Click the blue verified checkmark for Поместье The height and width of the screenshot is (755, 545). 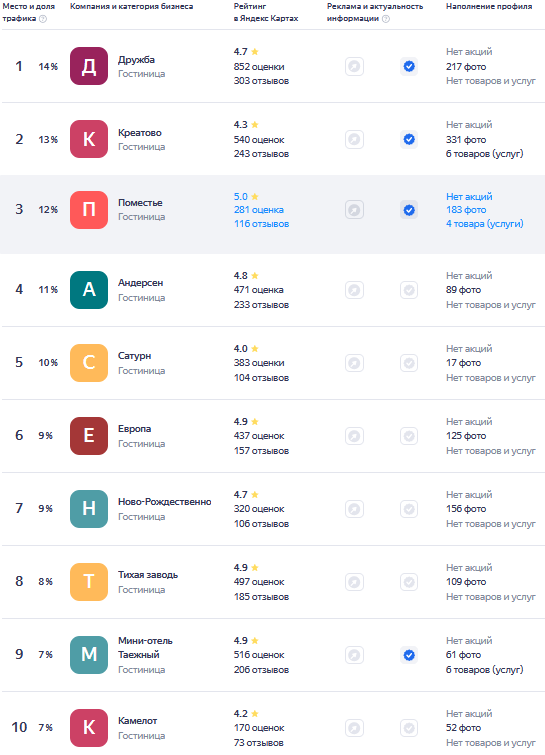click(x=409, y=210)
